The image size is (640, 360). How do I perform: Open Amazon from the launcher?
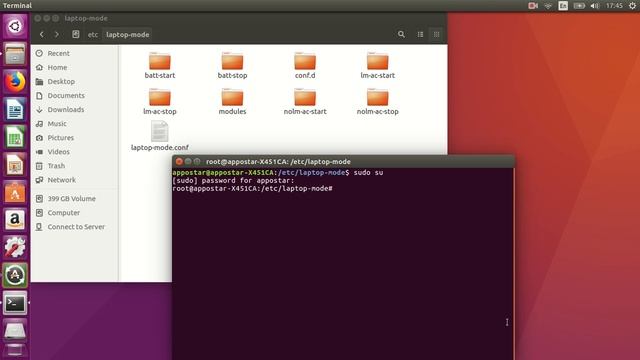[x=15, y=220]
